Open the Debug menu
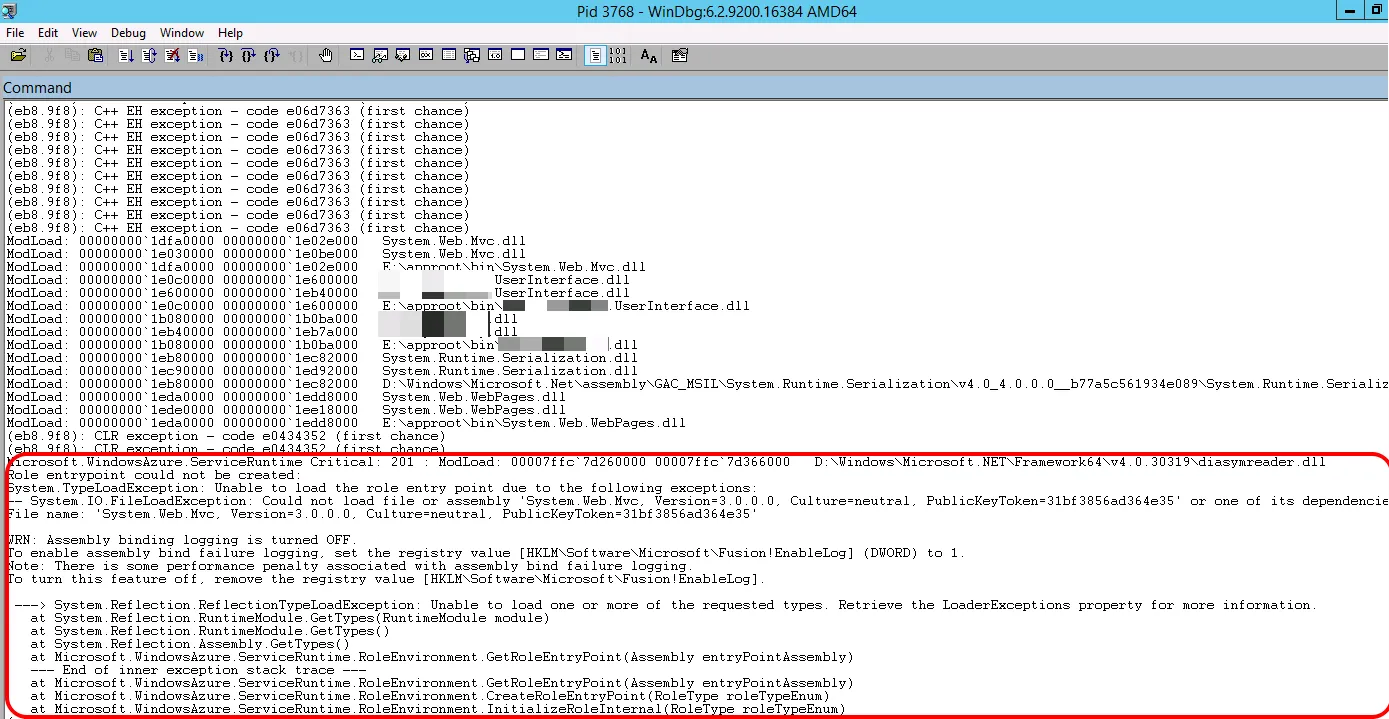Screen dimensions: 1389x719 click(128, 33)
